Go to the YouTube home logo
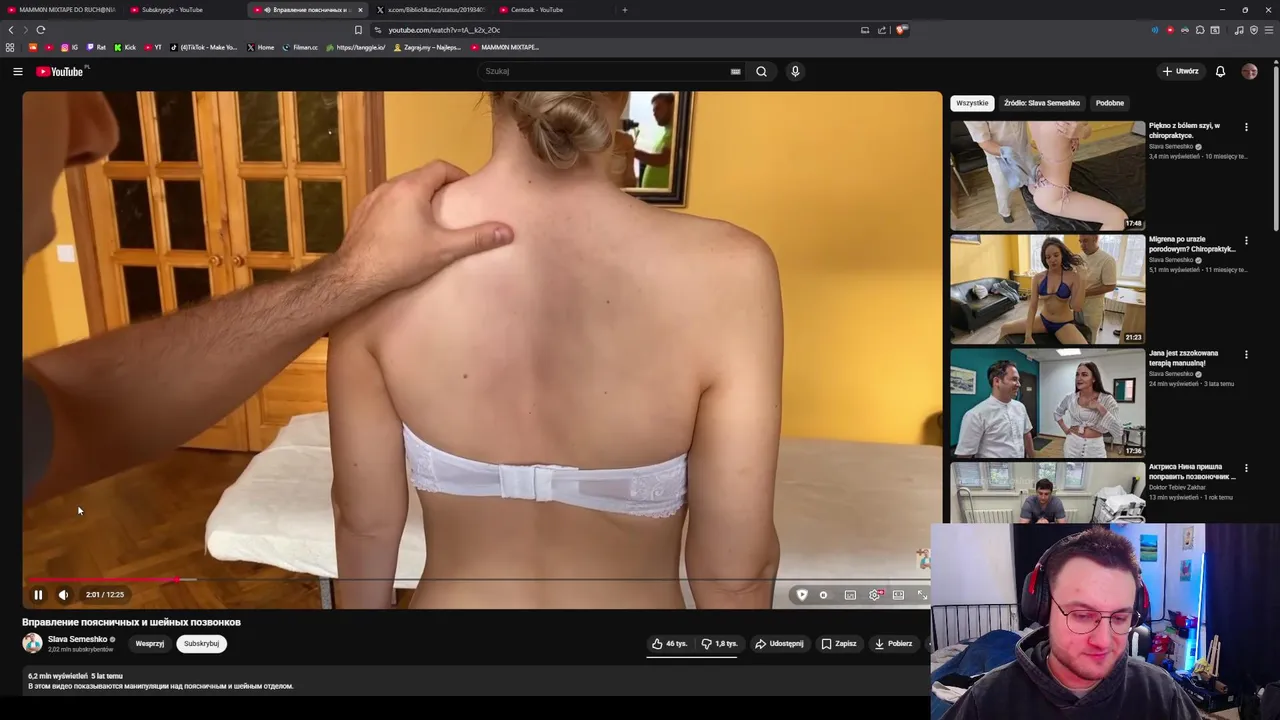Screen dimensions: 1280x720 (60, 71)
